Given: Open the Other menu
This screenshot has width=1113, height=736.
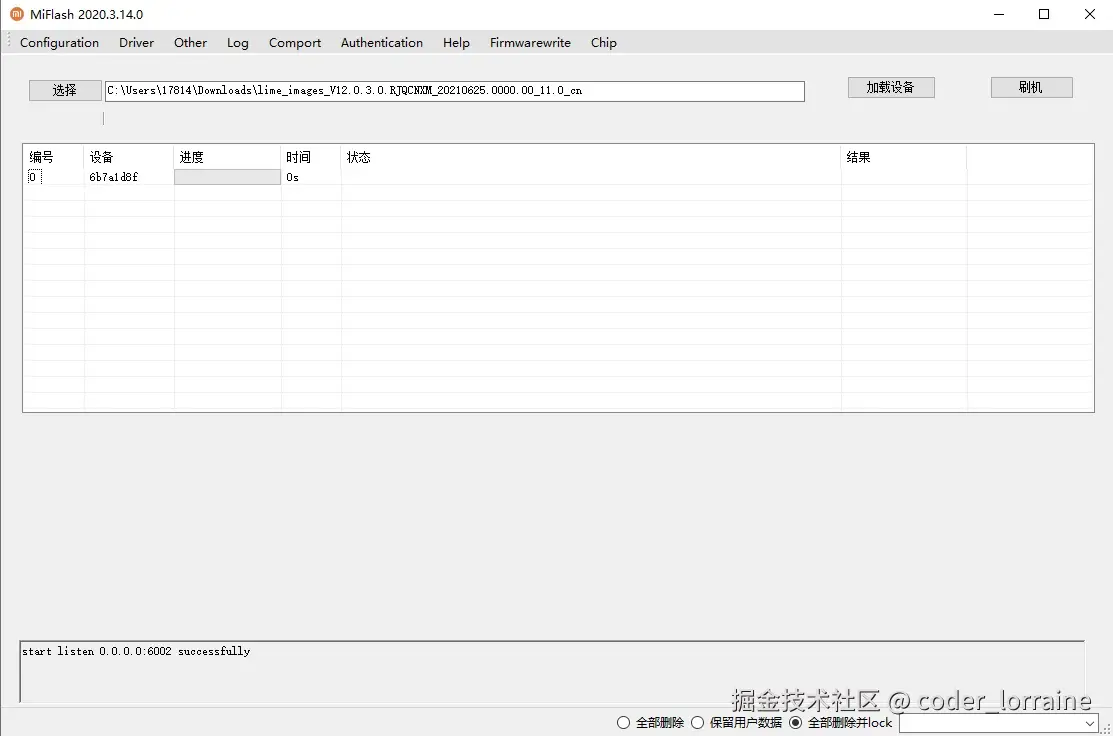Looking at the screenshot, I should [x=190, y=42].
